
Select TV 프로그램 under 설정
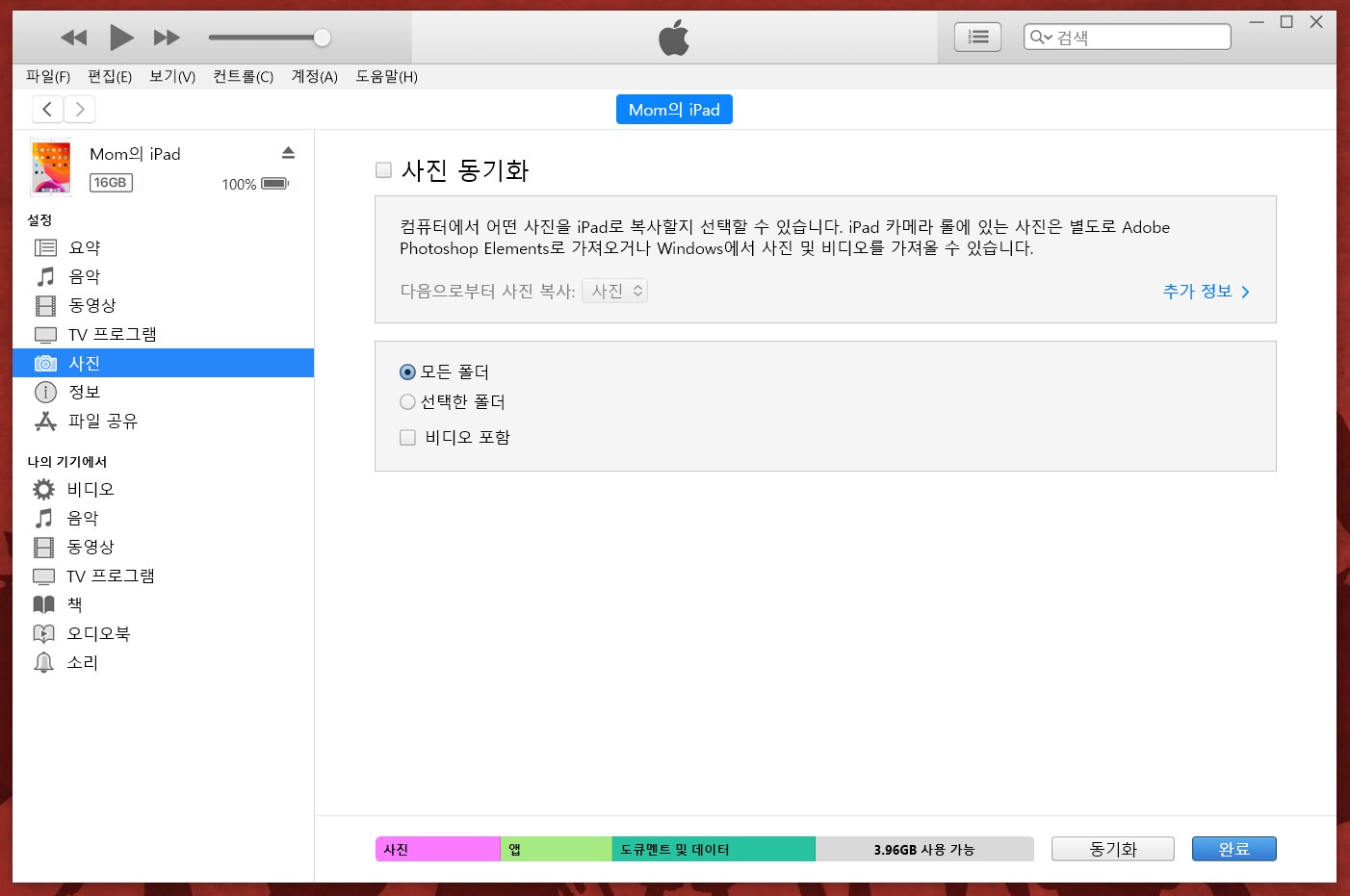click(x=163, y=334)
